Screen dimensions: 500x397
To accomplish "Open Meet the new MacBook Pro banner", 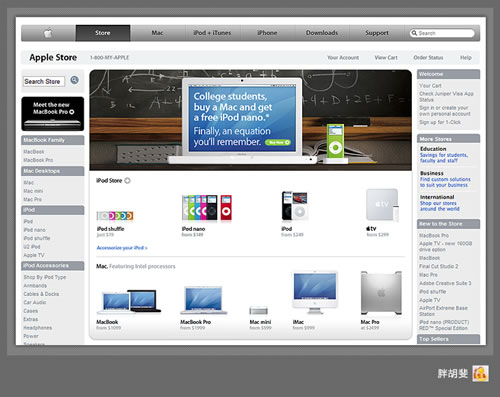I will pyautogui.click(x=53, y=114).
